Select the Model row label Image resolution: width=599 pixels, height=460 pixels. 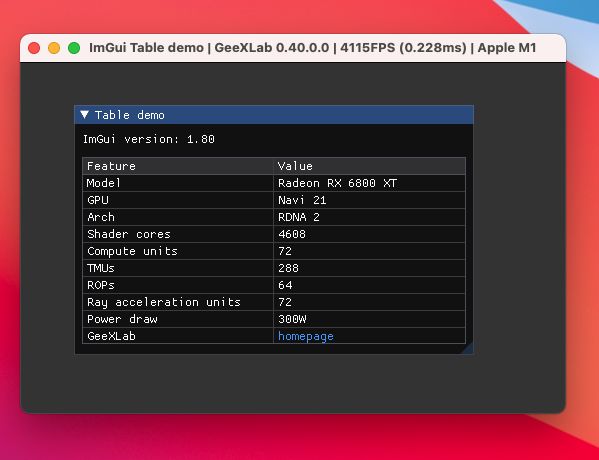(x=104, y=183)
